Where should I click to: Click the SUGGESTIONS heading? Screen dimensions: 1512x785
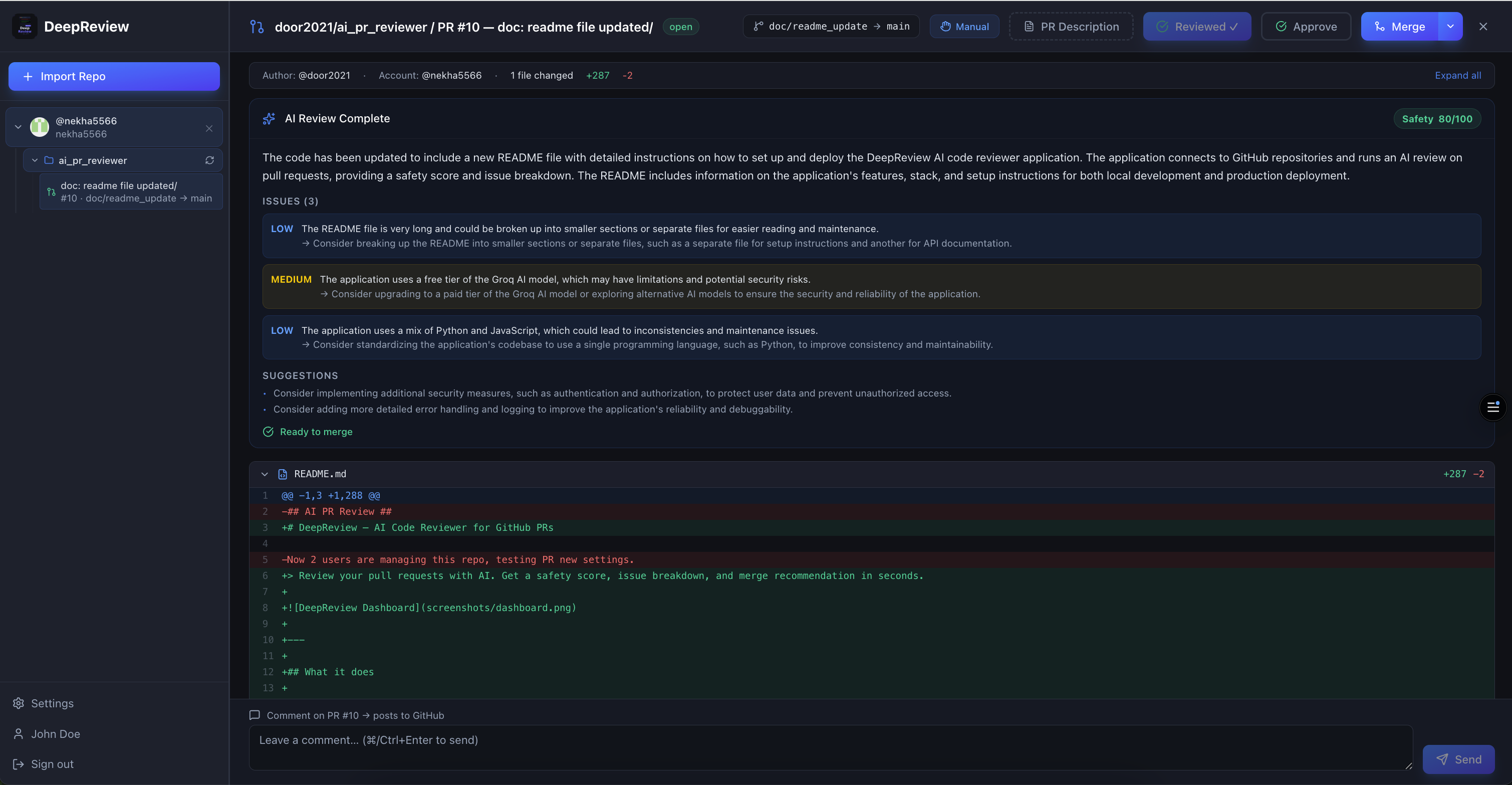click(x=300, y=375)
